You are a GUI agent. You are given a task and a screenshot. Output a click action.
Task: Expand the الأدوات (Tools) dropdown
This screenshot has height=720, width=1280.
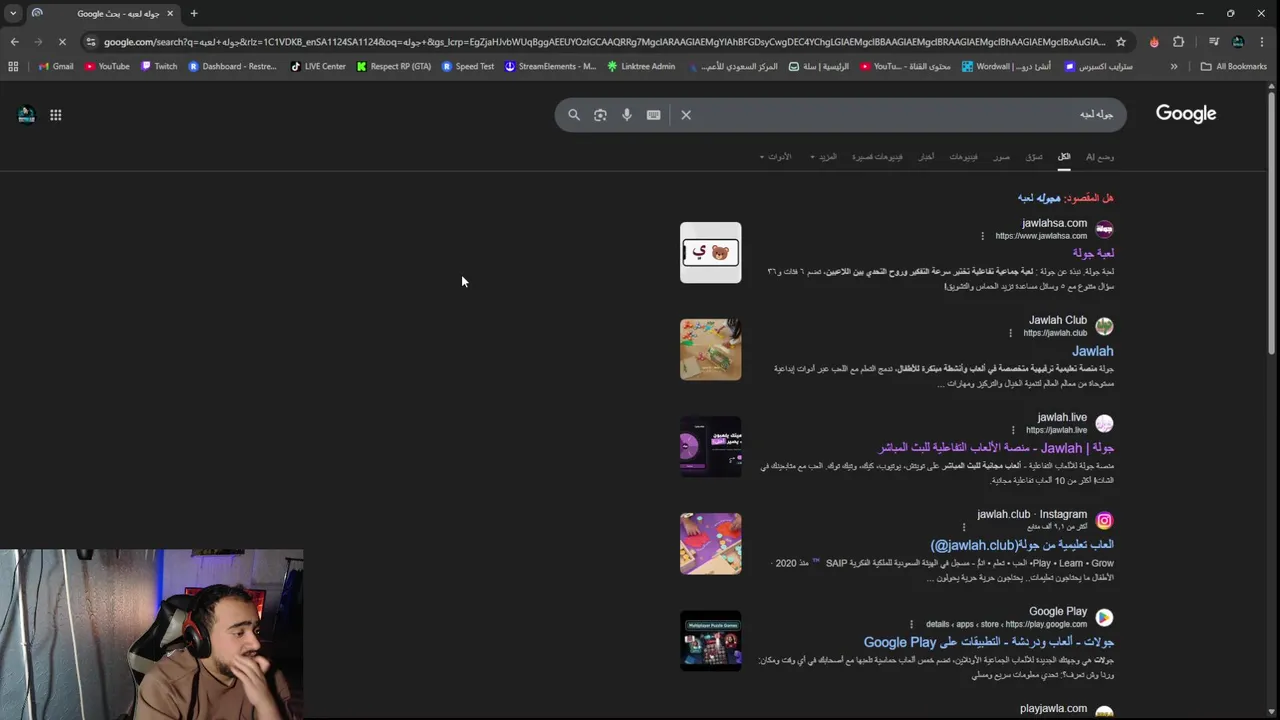[775, 157]
